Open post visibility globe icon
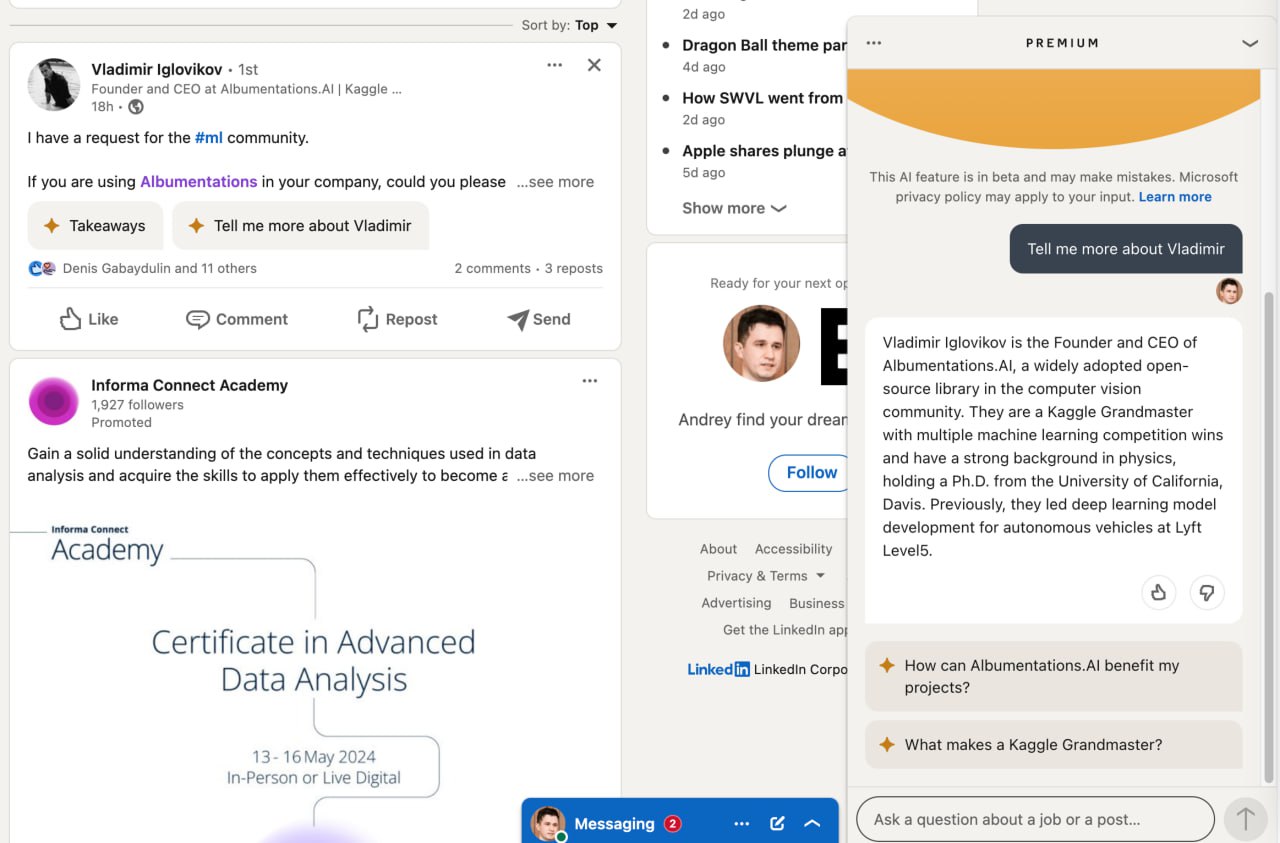 coord(136,107)
